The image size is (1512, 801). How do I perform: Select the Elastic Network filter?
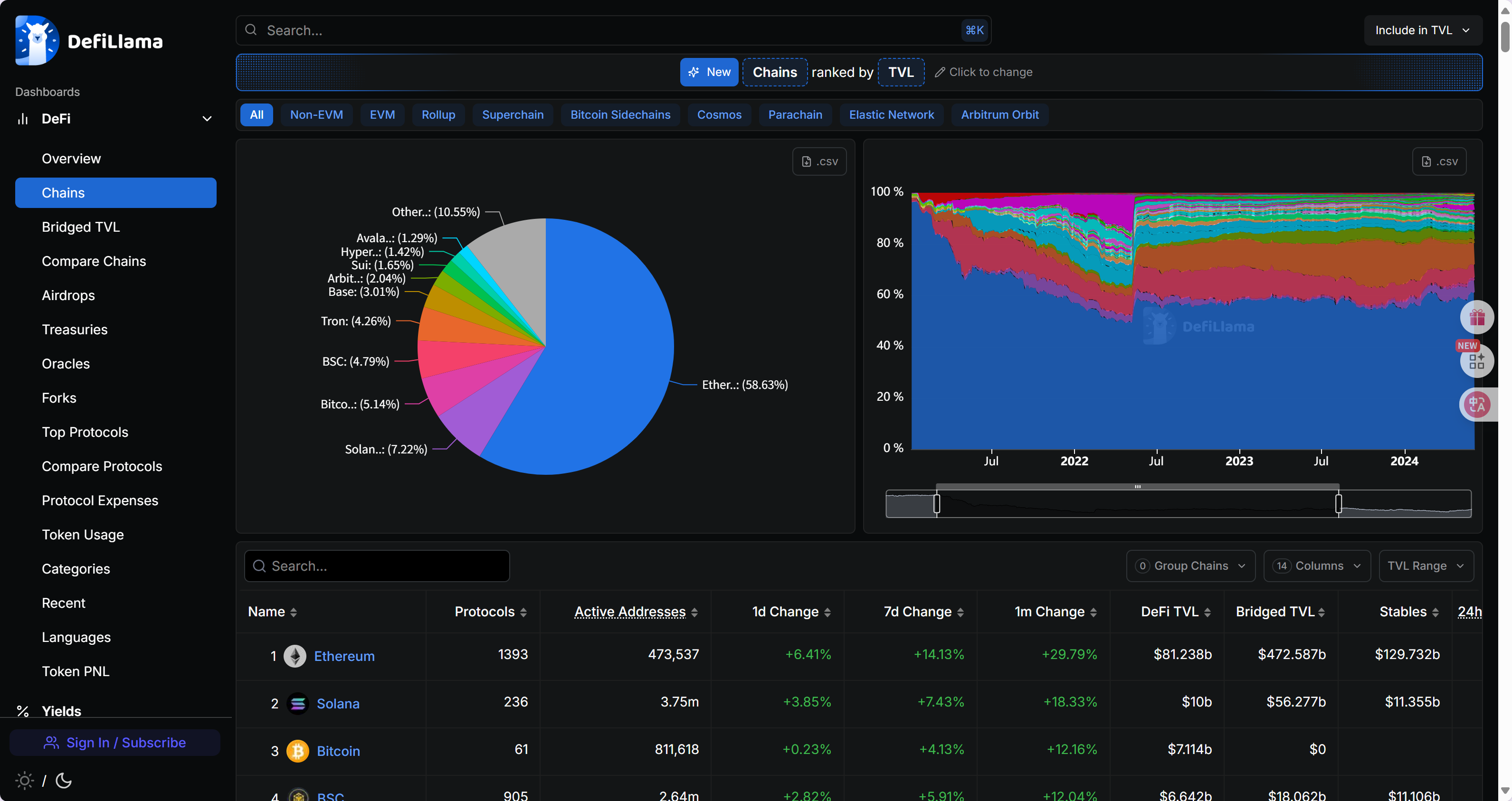[x=891, y=115]
